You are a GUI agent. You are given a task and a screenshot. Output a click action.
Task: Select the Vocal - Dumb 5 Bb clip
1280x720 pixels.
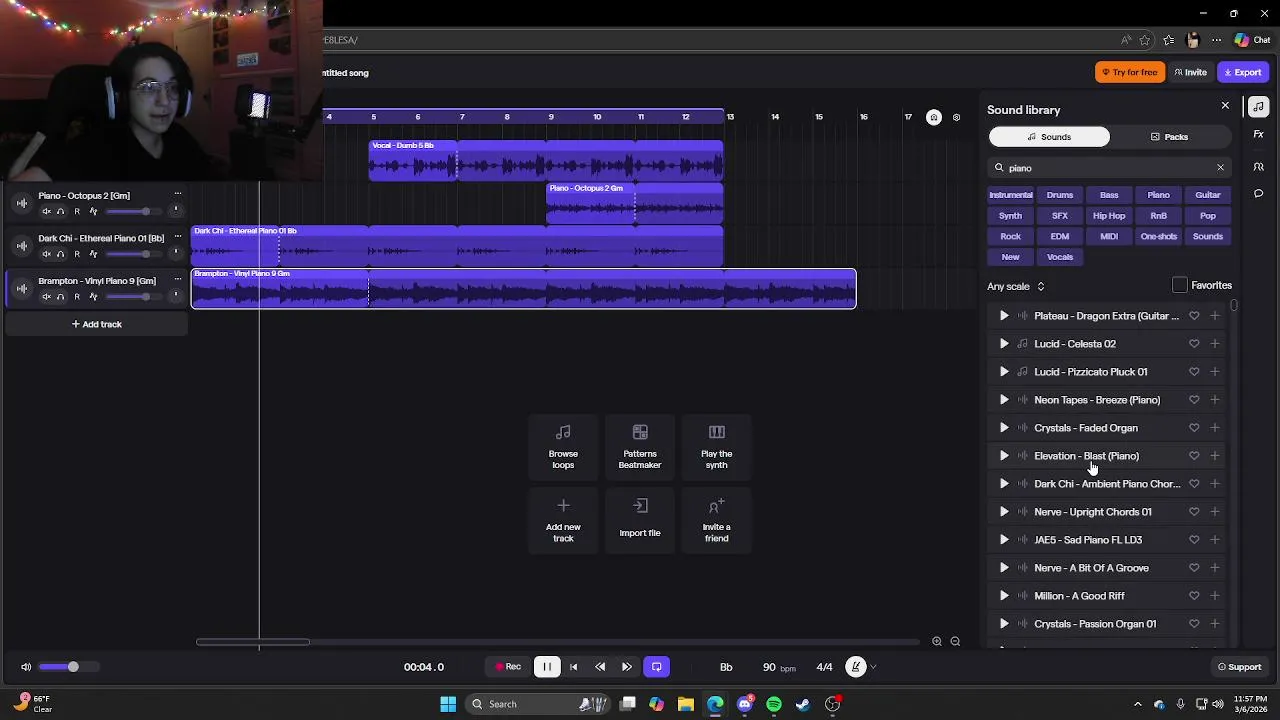click(546, 160)
